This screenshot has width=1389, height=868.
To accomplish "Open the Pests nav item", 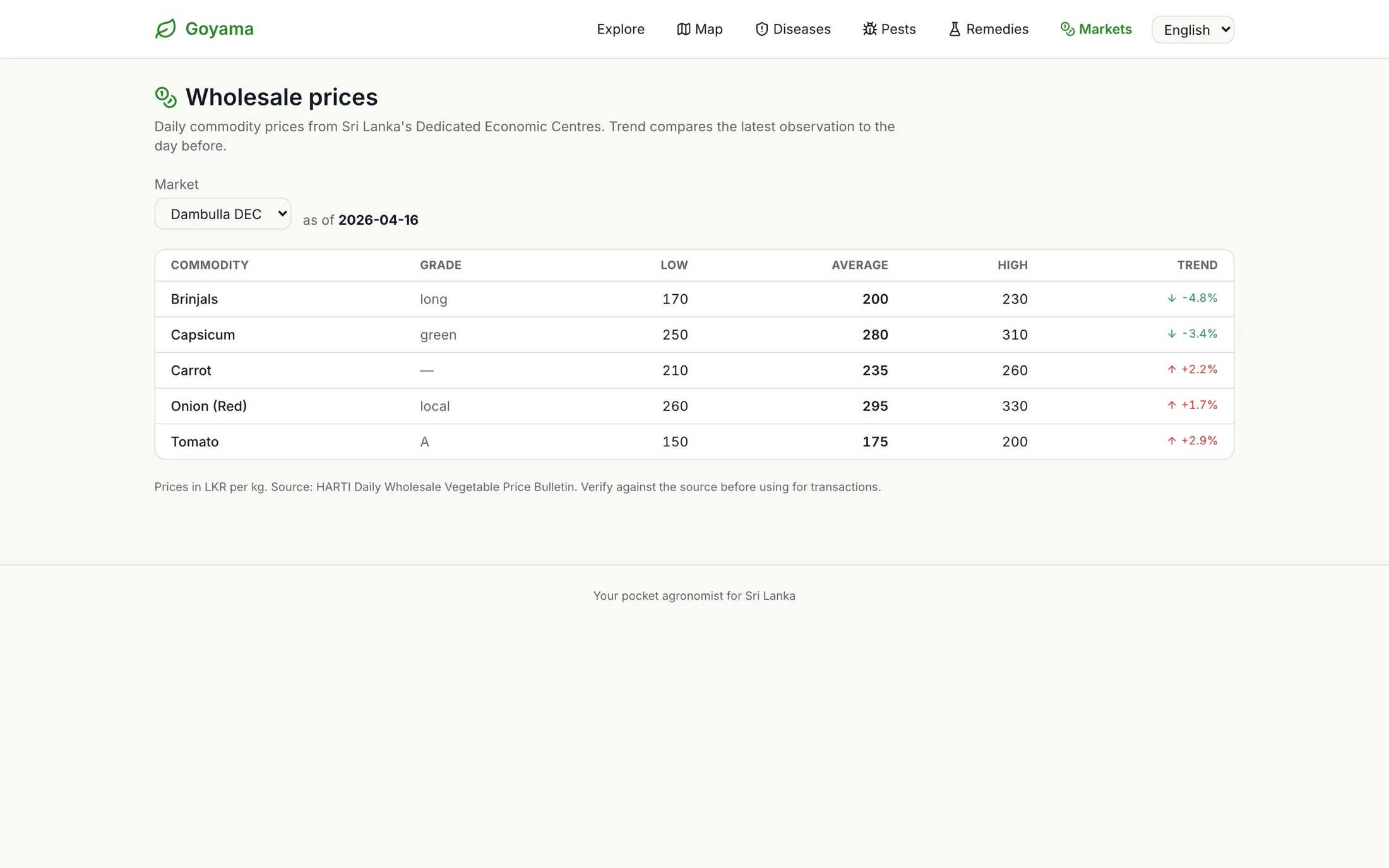I will pyautogui.click(x=890, y=29).
